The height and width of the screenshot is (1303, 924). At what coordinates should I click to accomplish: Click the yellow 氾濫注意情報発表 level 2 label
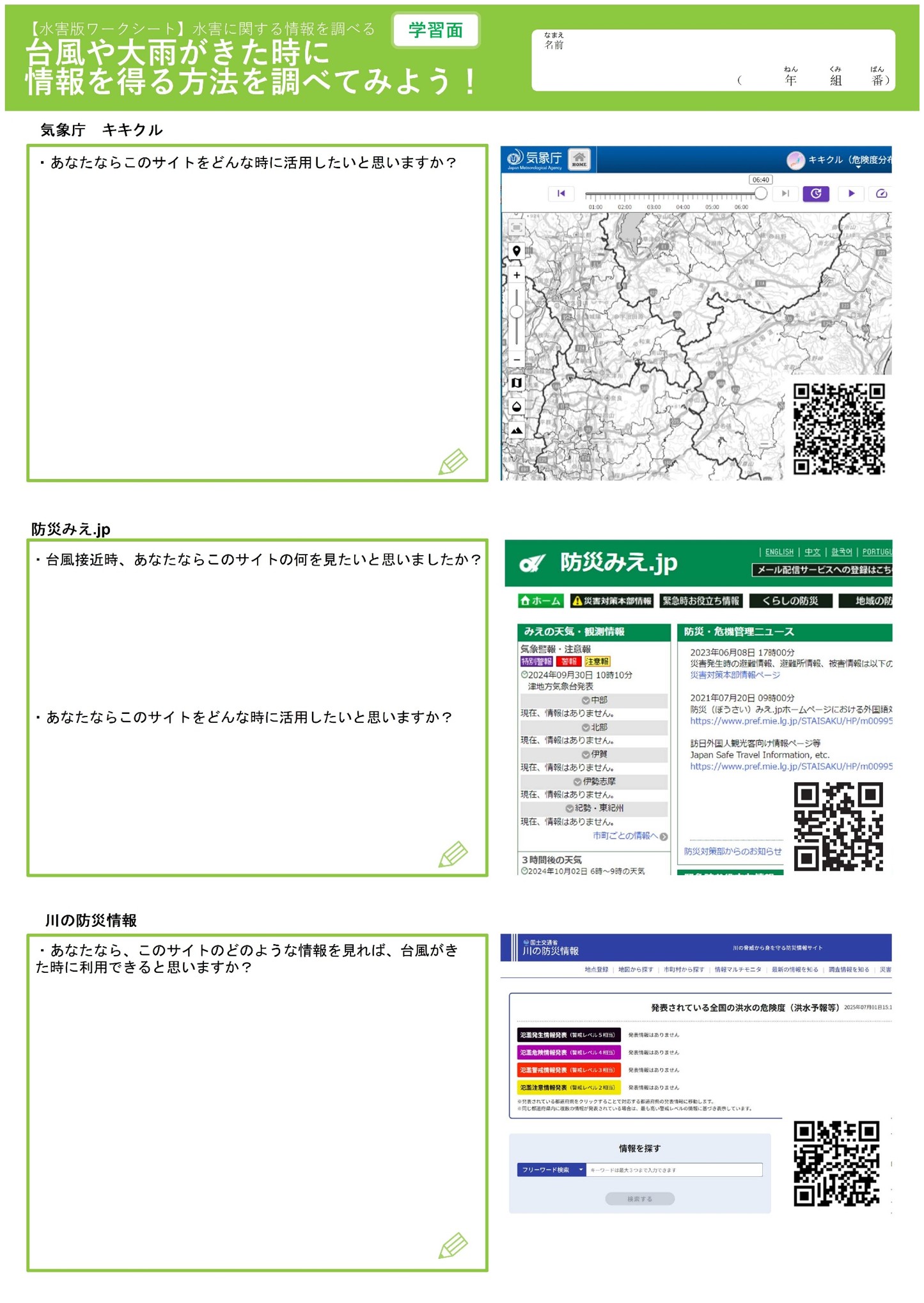[x=568, y=1087]
